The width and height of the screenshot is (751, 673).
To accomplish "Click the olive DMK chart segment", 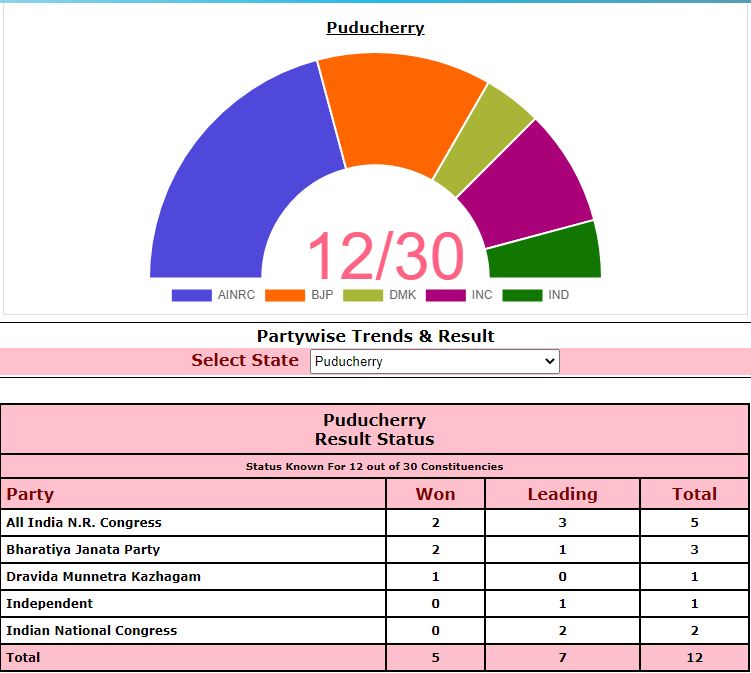I will 484,139.
